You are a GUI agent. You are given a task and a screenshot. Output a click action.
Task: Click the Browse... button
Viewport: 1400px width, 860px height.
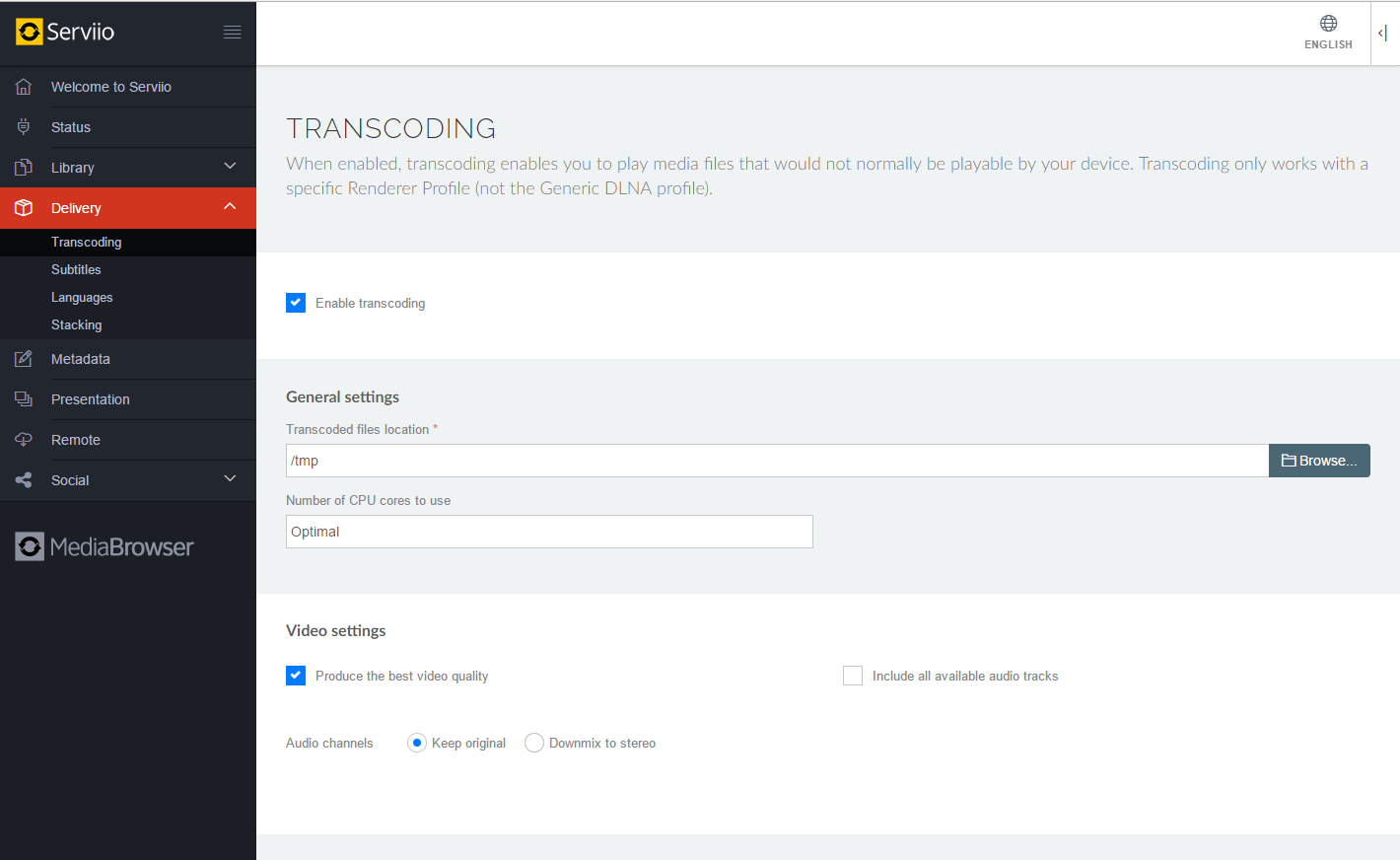pos(1318,461)
